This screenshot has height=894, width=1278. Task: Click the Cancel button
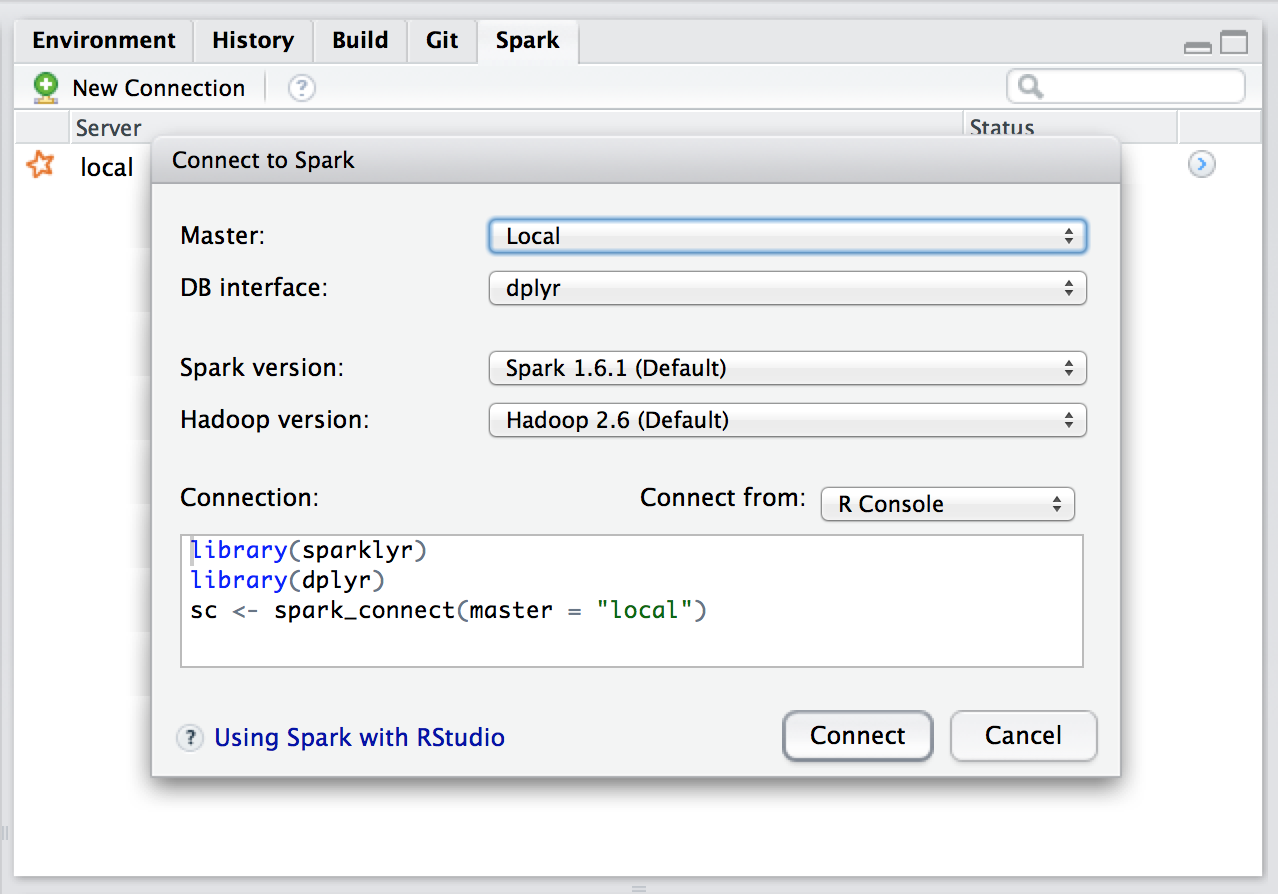click(x=1023, y=736)
